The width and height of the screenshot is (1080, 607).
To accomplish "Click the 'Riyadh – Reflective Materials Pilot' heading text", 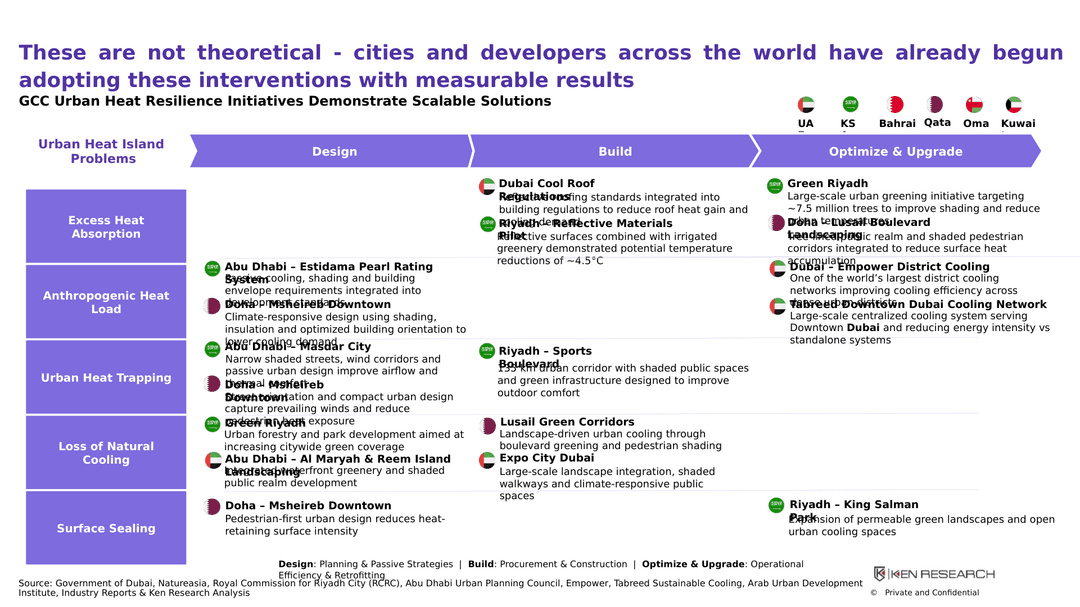I will tap(585, 229).
